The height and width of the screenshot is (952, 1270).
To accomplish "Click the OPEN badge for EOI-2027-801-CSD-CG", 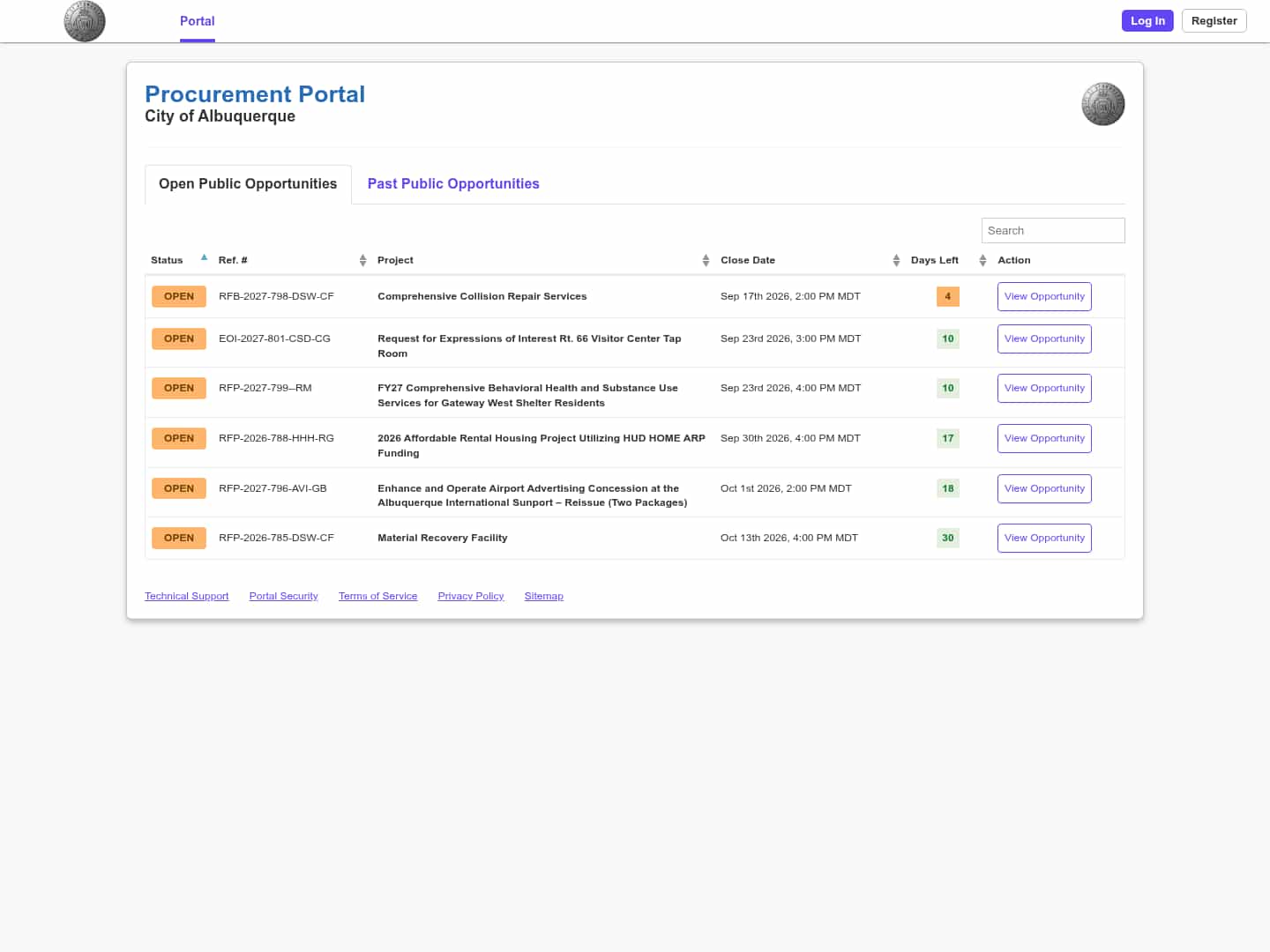I will (x=179, y=338).
